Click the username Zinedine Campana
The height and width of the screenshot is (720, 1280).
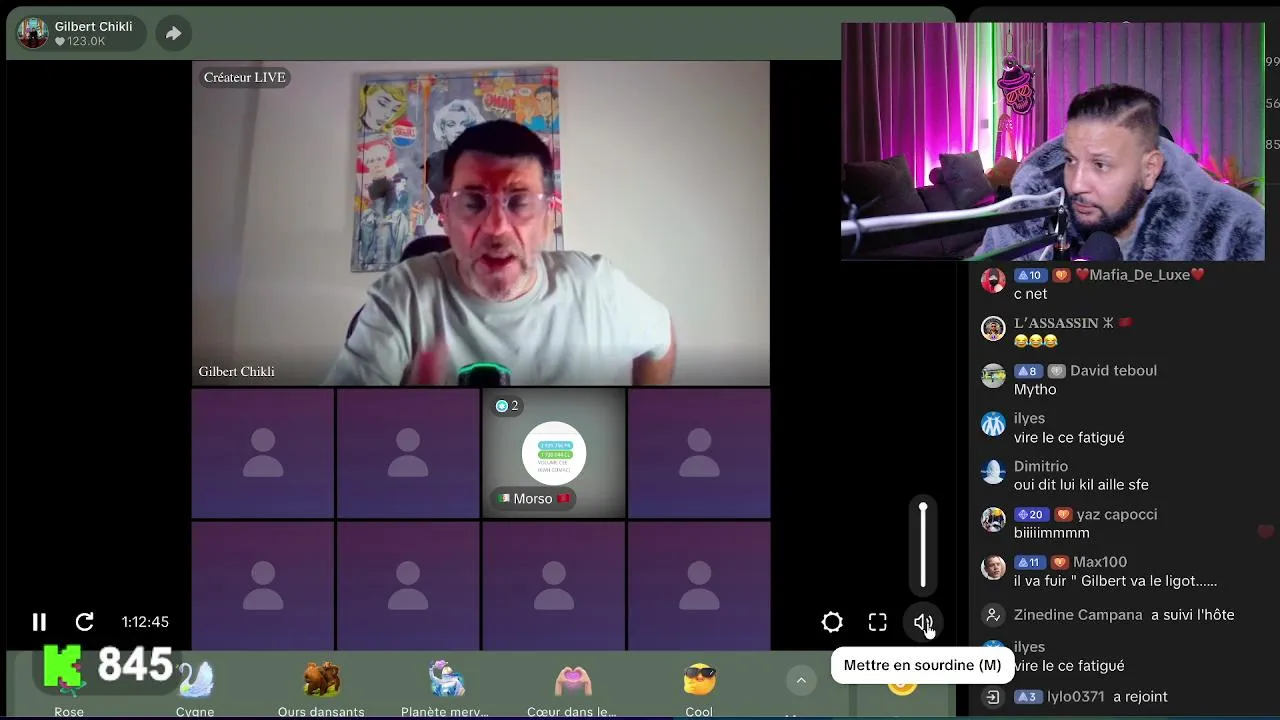pyautogui.click(x=1078, y=615)
